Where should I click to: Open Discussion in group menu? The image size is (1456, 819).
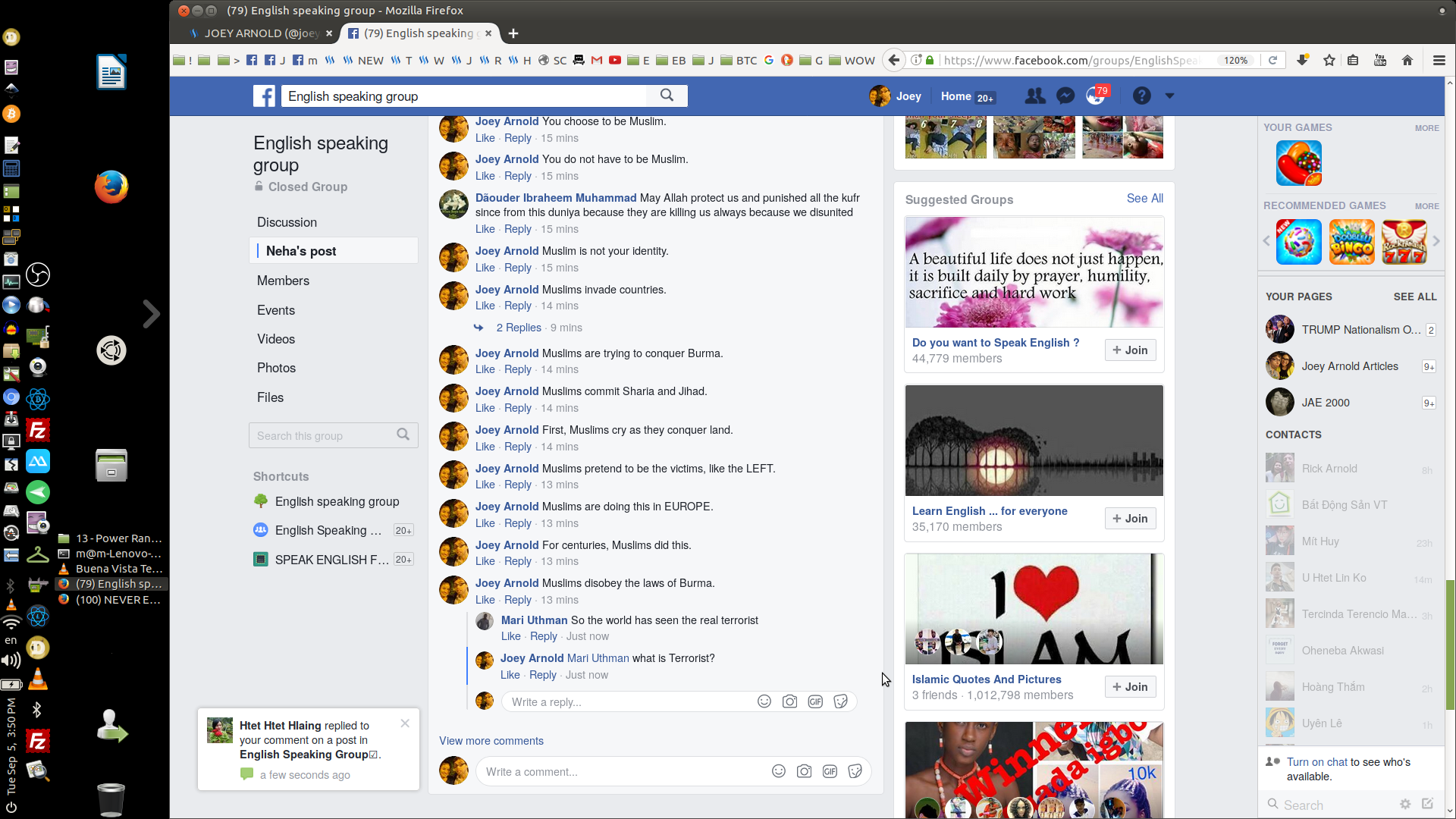[x=287, y=222]
